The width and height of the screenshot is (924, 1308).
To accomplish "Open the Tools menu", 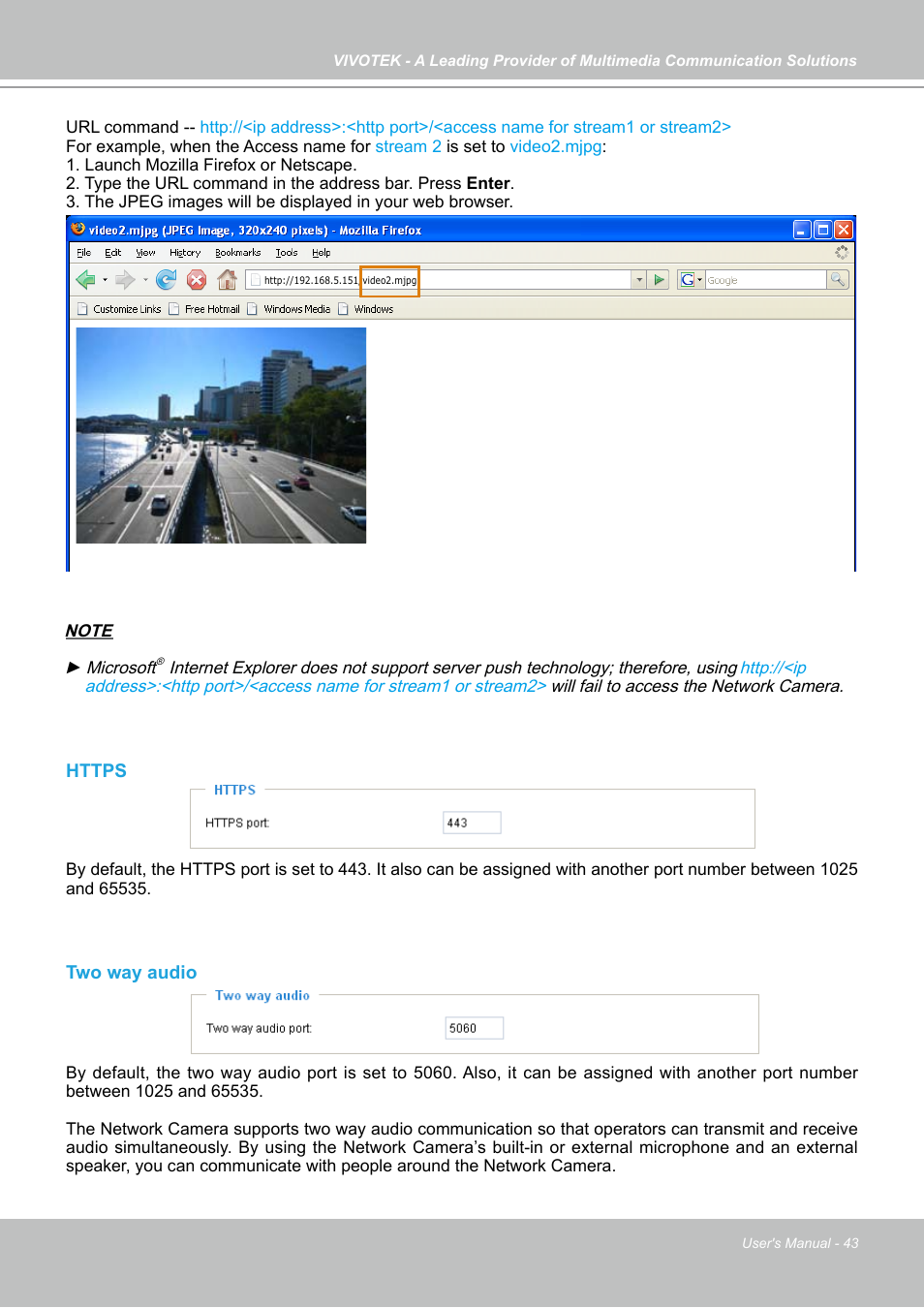I will (287, 253).
